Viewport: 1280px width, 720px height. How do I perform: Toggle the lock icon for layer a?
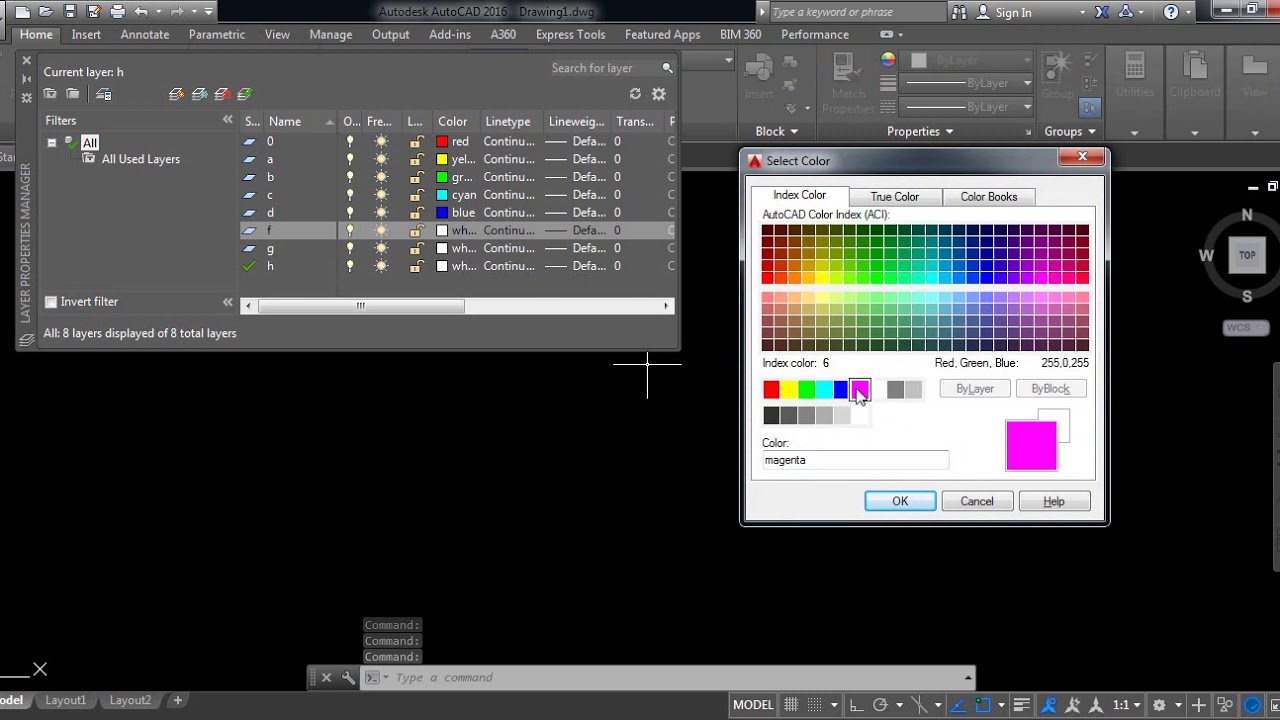click(416, 159)
